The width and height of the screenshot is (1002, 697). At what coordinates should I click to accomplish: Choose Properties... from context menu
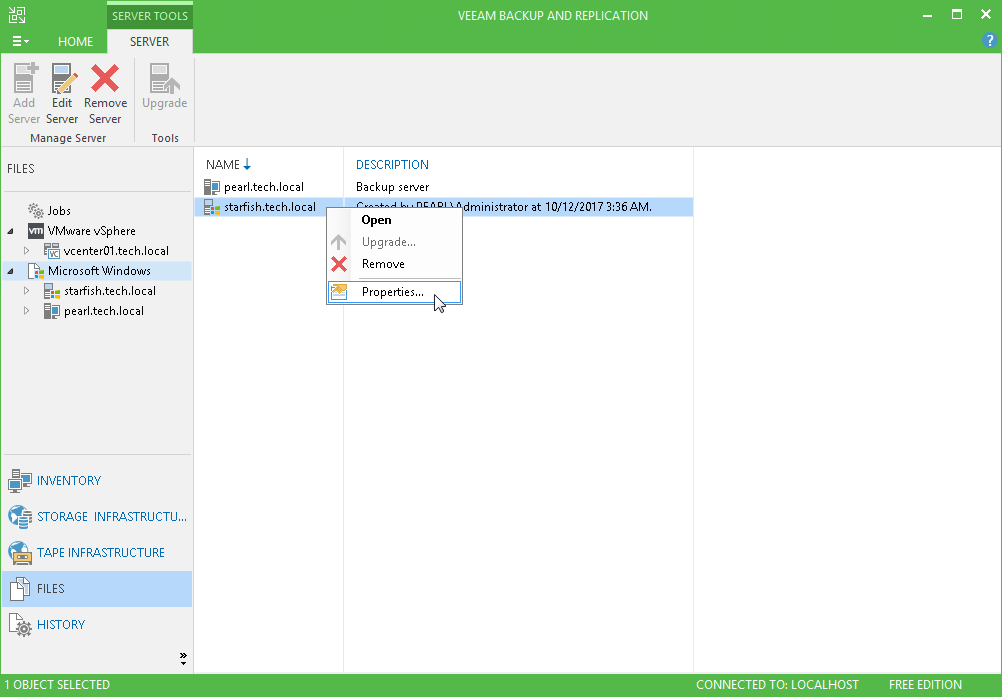(394, 292)
